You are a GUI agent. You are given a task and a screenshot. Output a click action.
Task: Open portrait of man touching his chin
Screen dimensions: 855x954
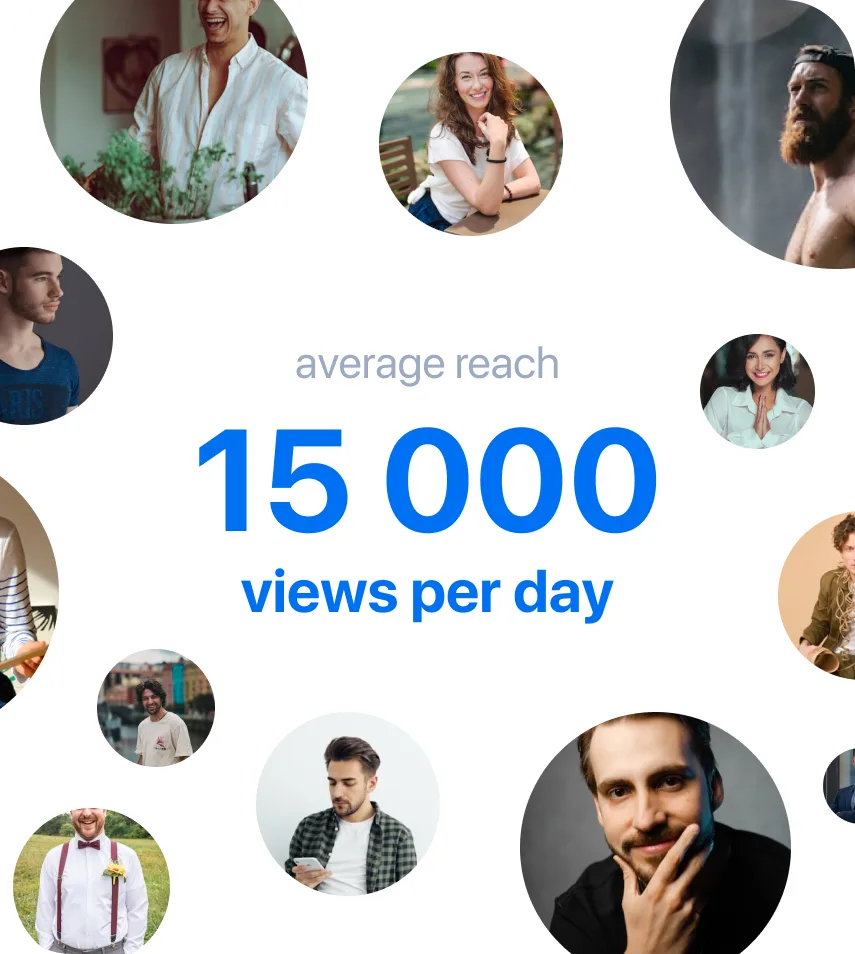[655, 833]
